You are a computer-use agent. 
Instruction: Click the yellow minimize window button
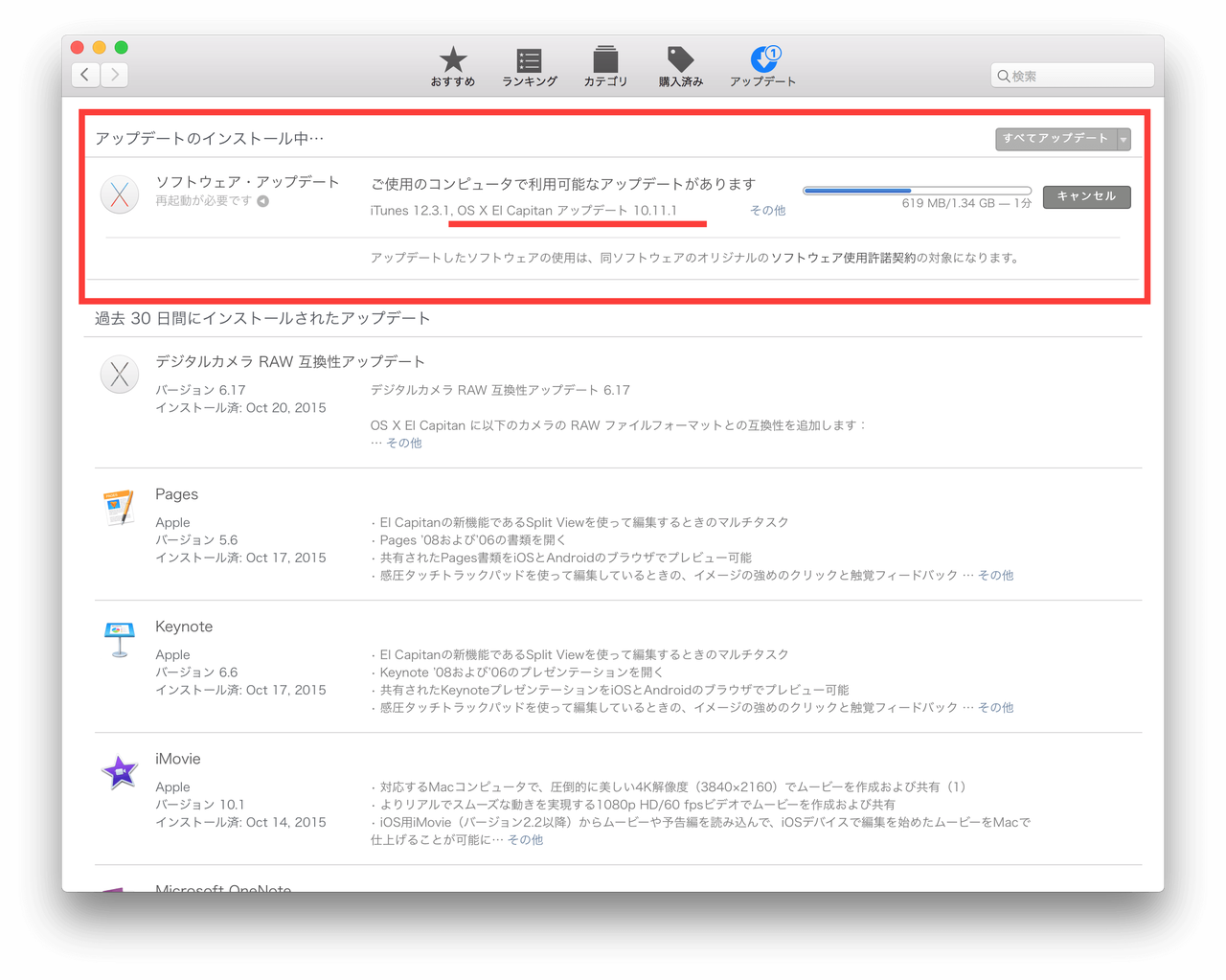[x=100, y=47]
